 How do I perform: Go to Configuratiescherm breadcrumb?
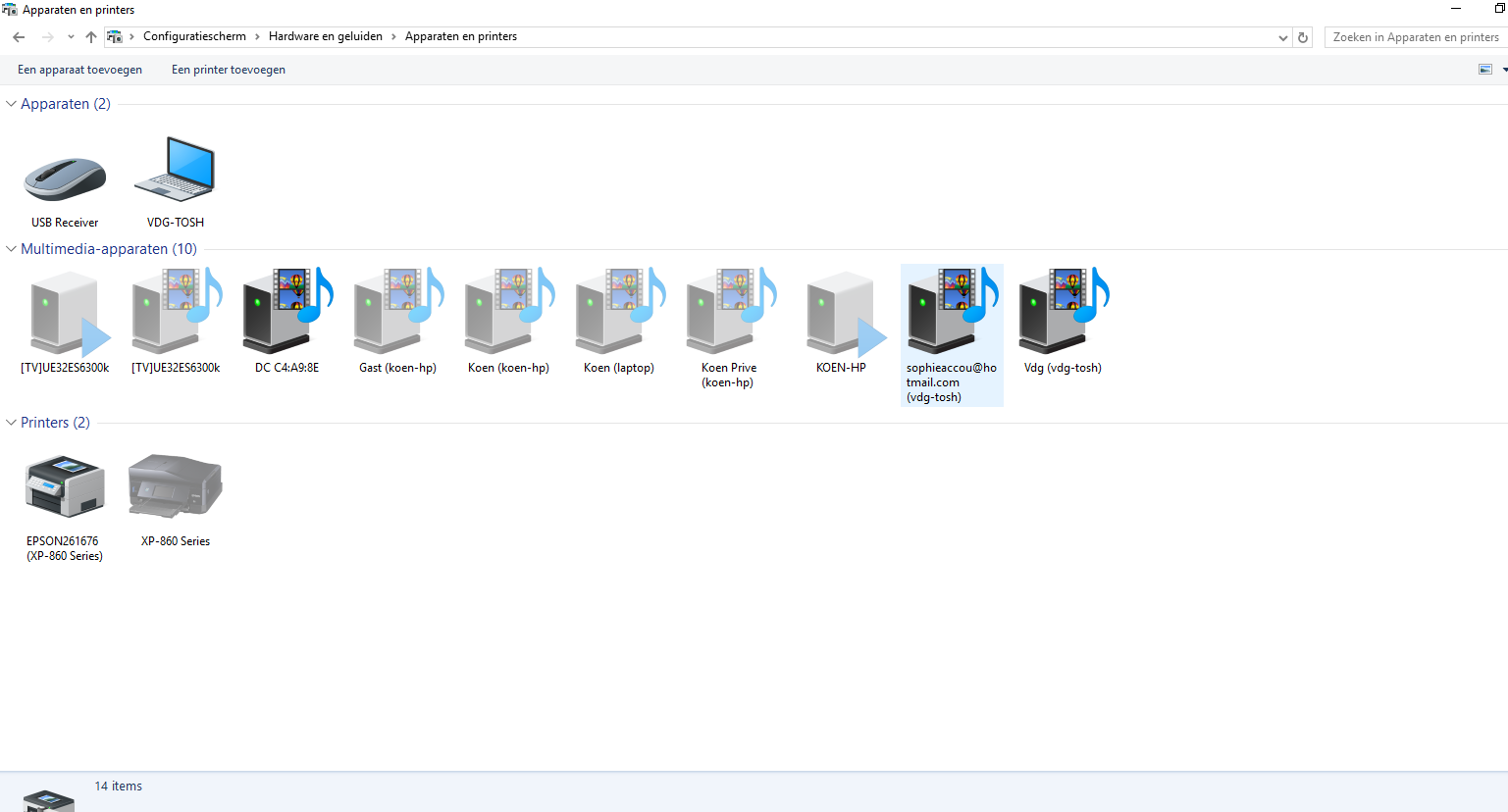pyautogui.click(x=194, y=36)
